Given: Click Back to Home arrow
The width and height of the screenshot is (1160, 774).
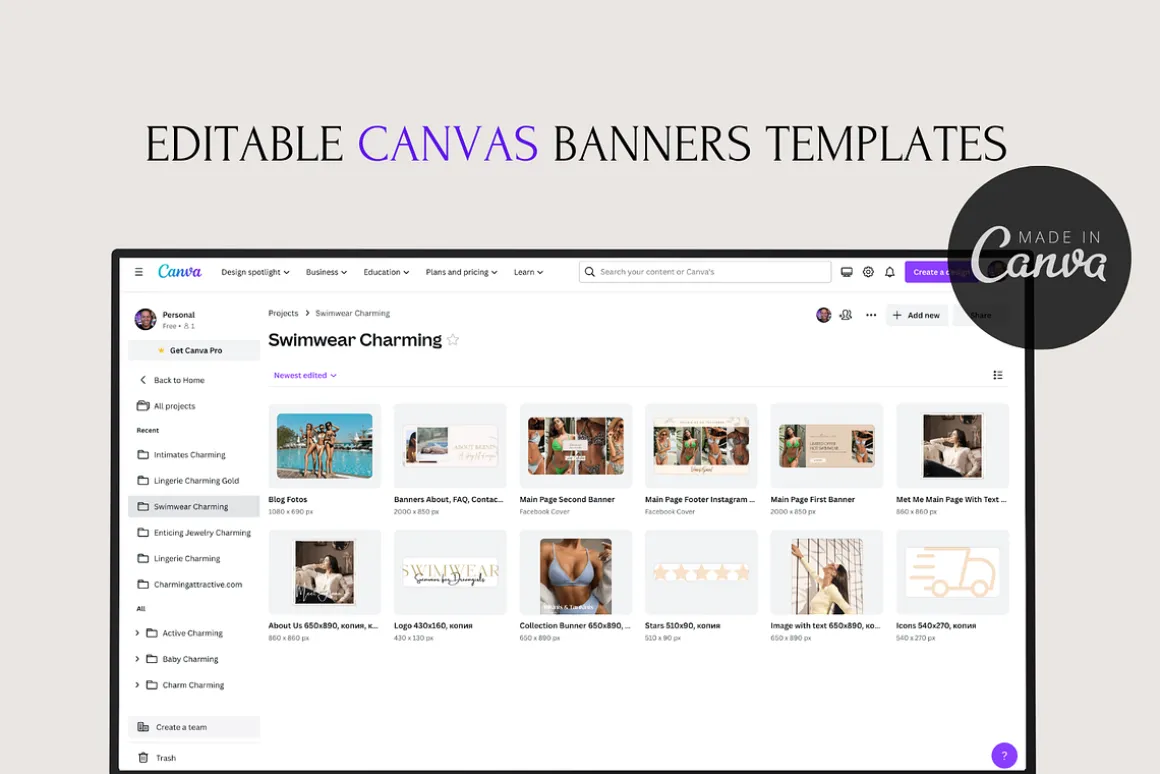Looking at the screenshot, I should tap(143, 380).
